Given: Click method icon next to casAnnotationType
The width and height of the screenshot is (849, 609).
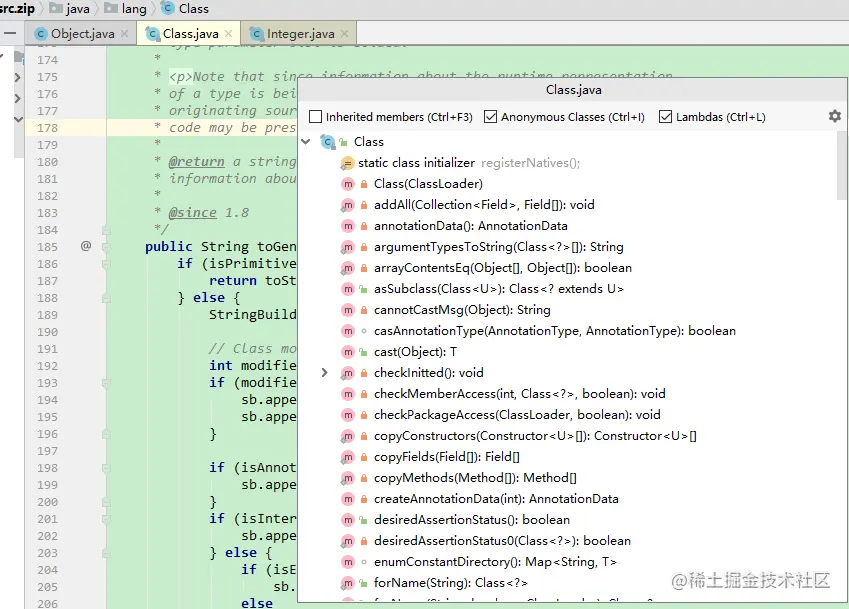Looking at the screenshot, I should pyautogui.click(x=348, y=331).
